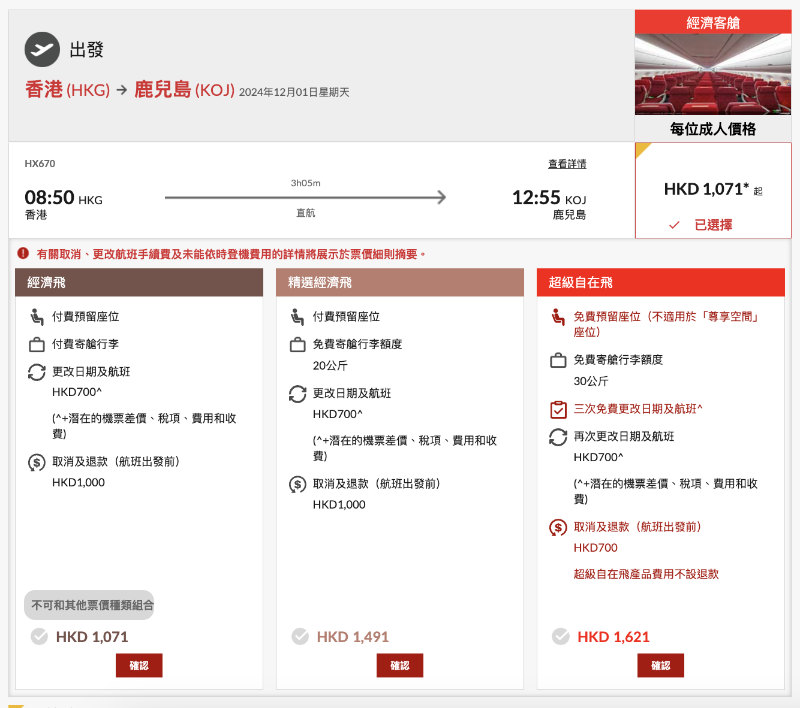Image resolution: width=800 pixels, height=708 pixels.
Task: Click 再次更改日期及航班 text
Action: (x=623, y=437)
